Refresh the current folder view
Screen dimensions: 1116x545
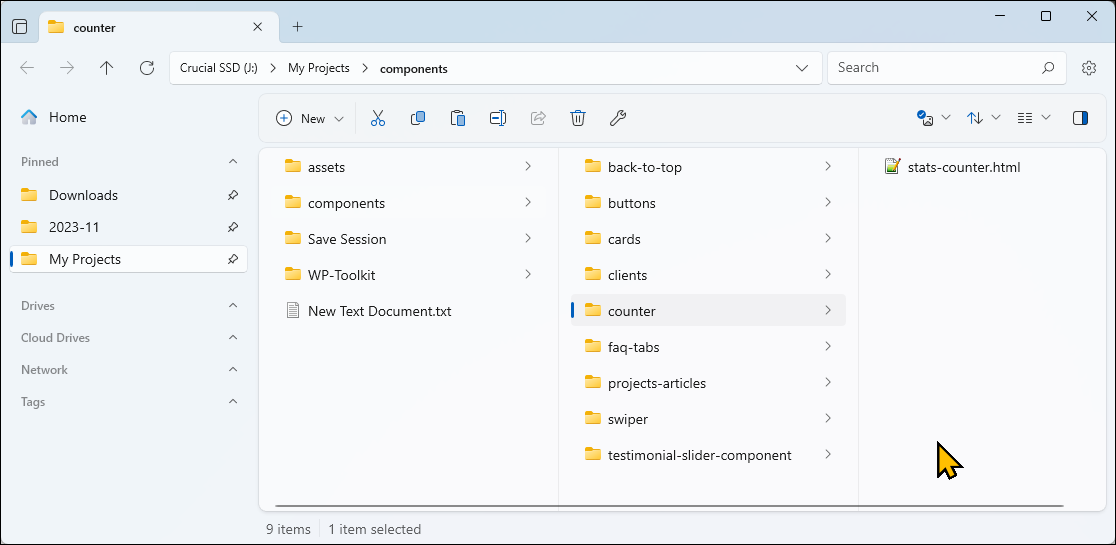(x=147, y=68)
